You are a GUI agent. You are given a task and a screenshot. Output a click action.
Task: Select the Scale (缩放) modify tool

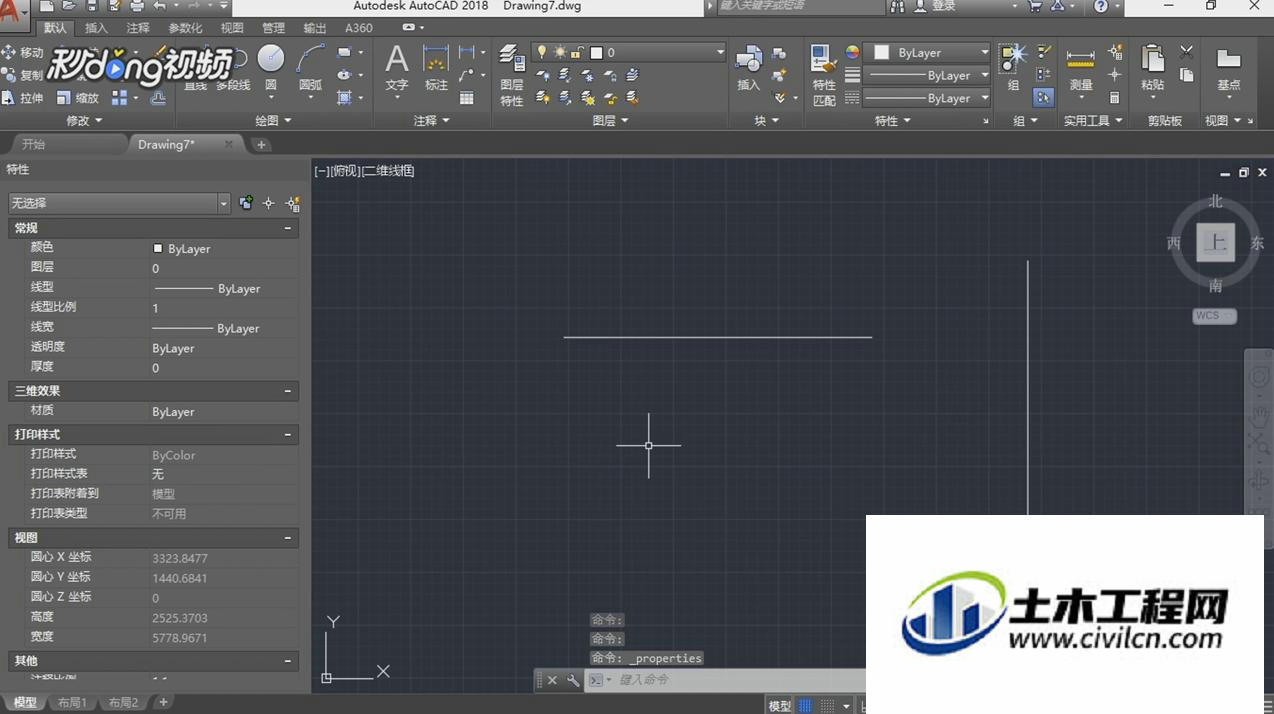coord(77,98)
